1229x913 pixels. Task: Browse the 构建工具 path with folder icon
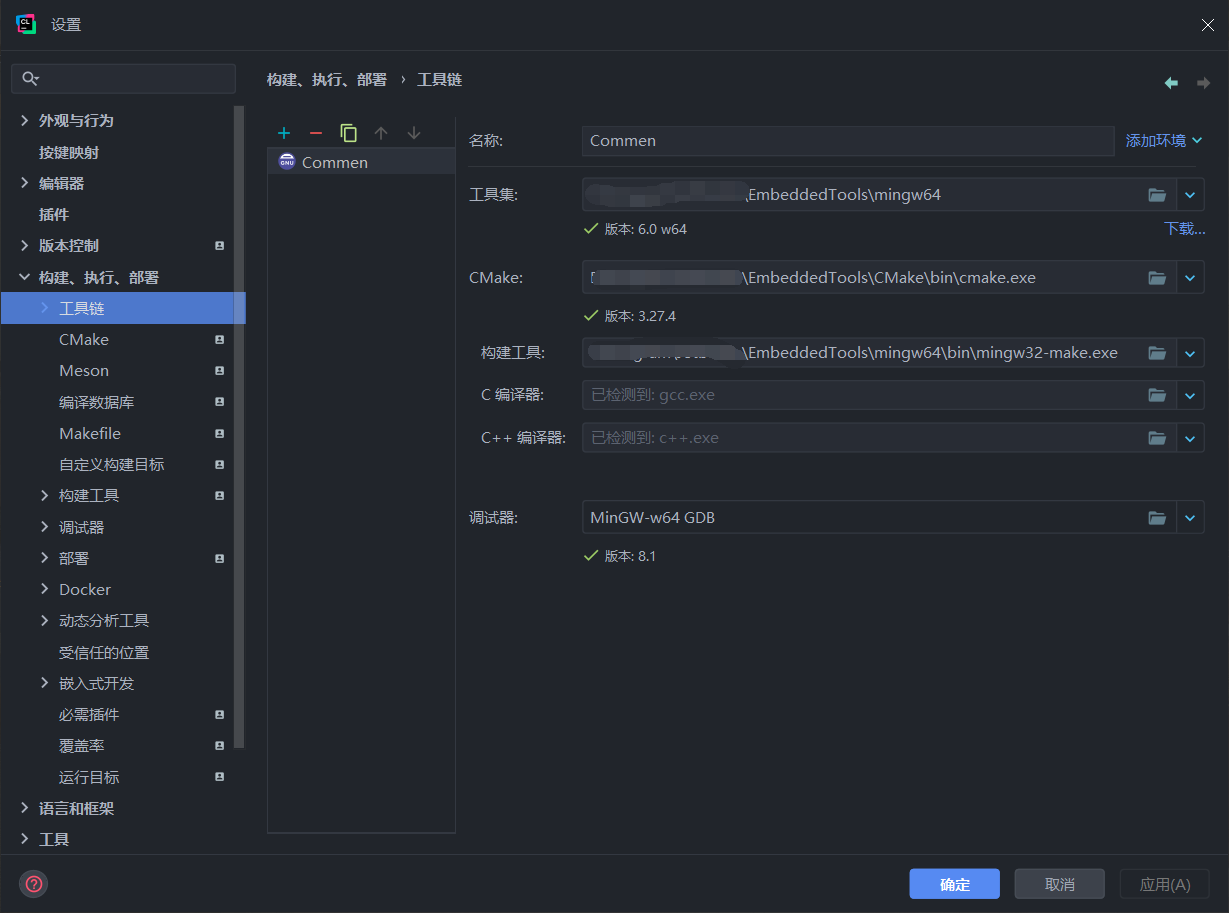click(x=1157, y=352)
